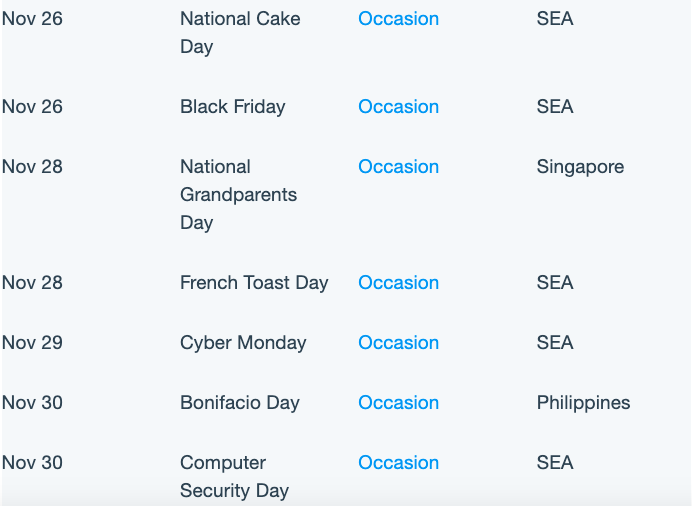Click the Singapore region cell
The width and height of the screenshot is (692, 506).
click(x=580, y=167)
